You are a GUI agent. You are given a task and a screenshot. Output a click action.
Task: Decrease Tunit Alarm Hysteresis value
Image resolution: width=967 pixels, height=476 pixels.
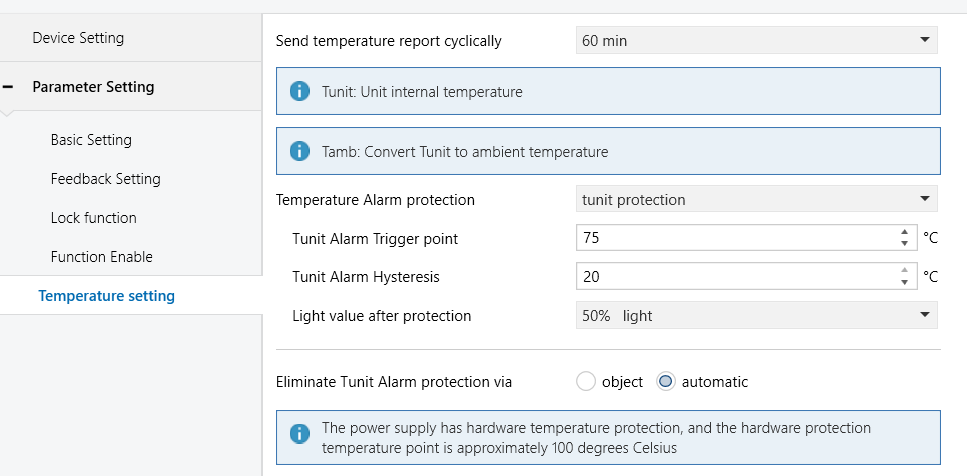pos(904,282)
